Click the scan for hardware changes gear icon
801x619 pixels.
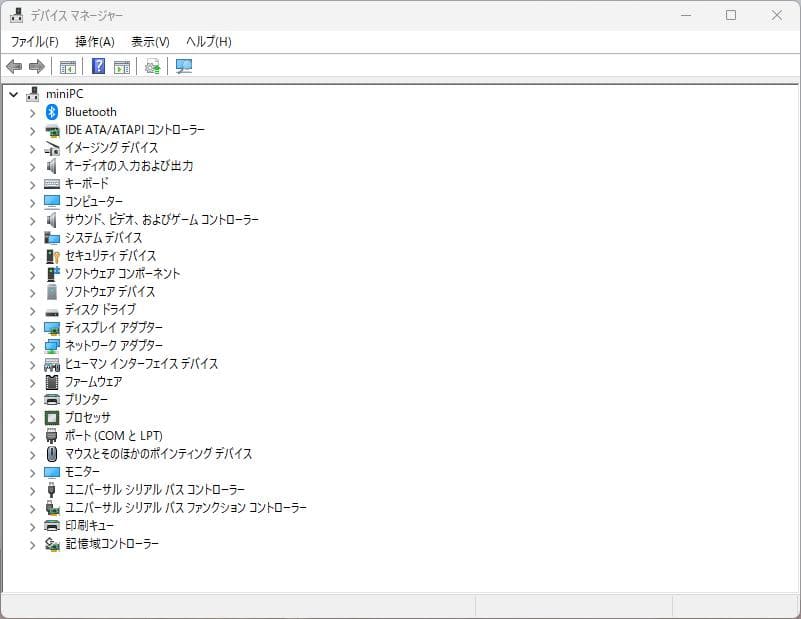[x=152, y=66]
